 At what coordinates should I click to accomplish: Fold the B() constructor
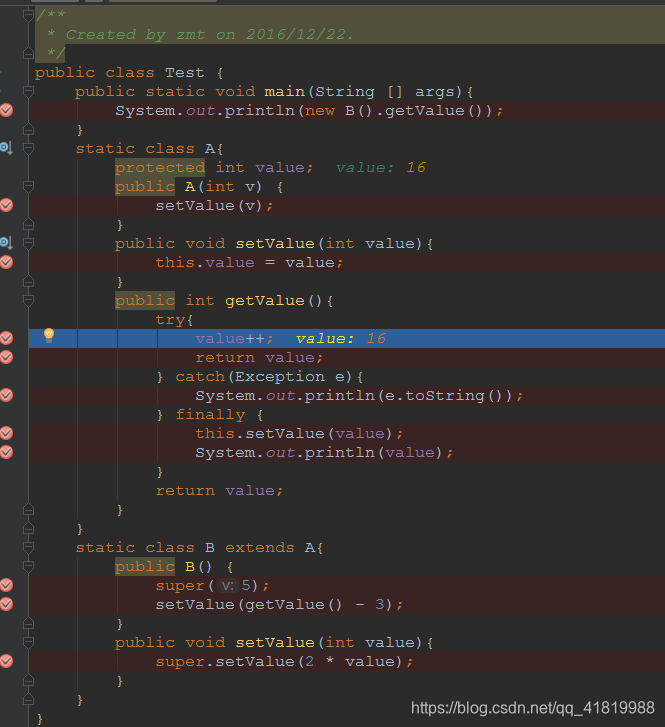point(28,567)
